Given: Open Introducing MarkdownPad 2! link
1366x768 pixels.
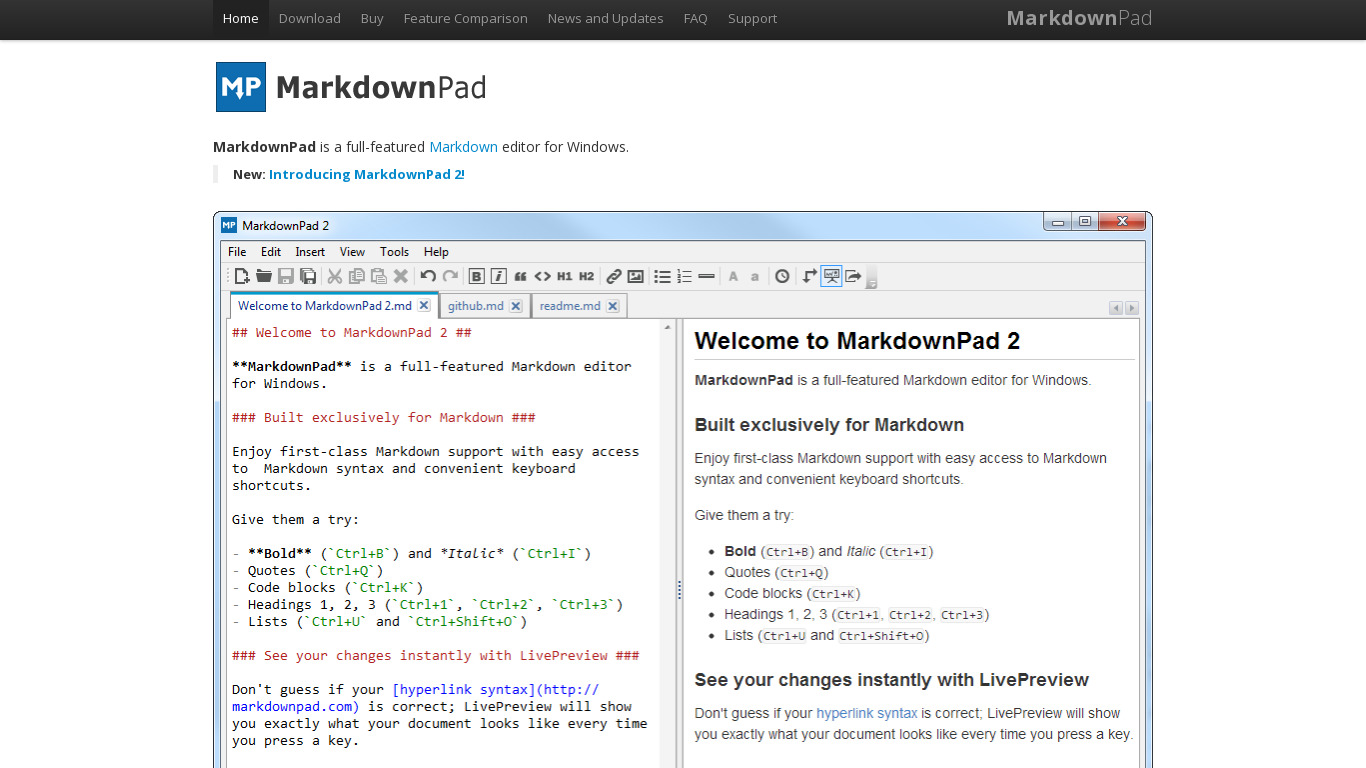Looking at the screenshot, I should coord(367,174).
